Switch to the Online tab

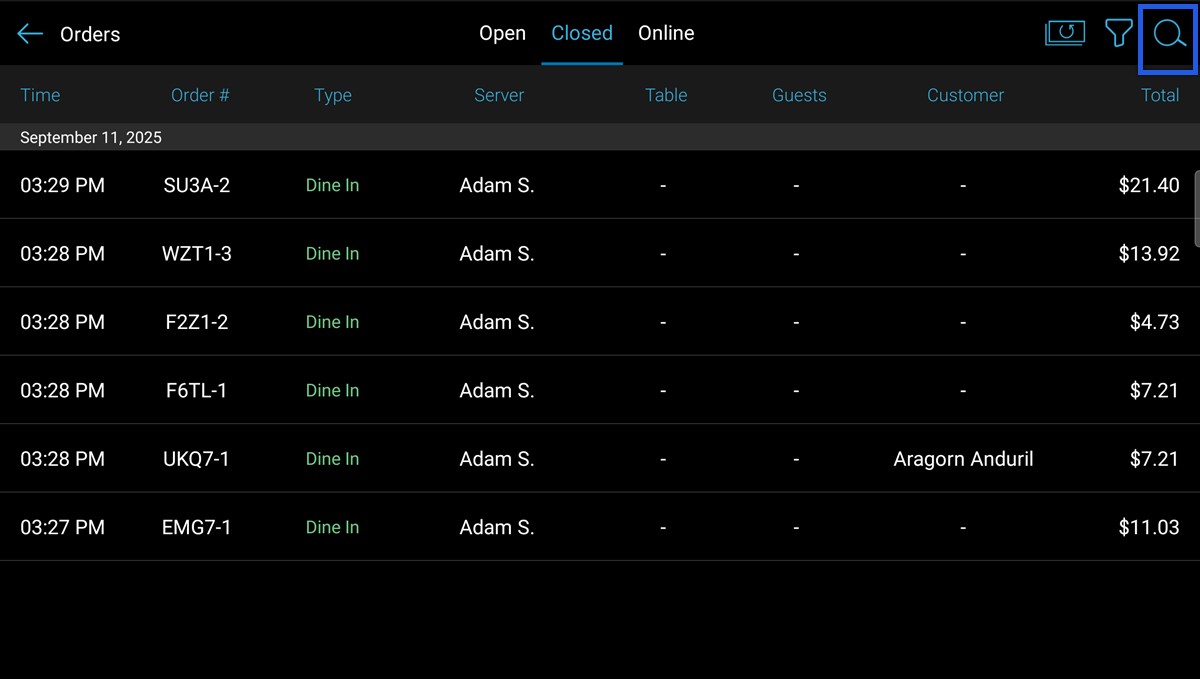click(666, 33)
